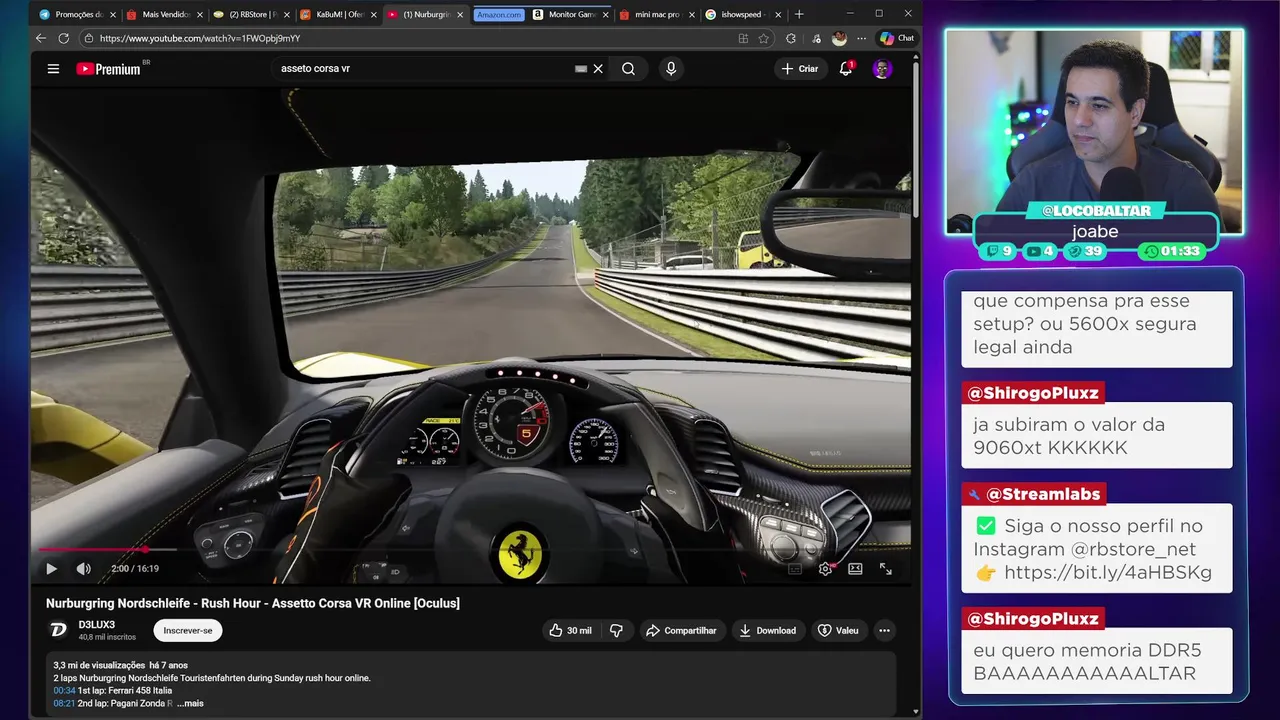Viewport: 1280px width, 720px height.
Task: Switch to theater mode
Action: (855, 569)
